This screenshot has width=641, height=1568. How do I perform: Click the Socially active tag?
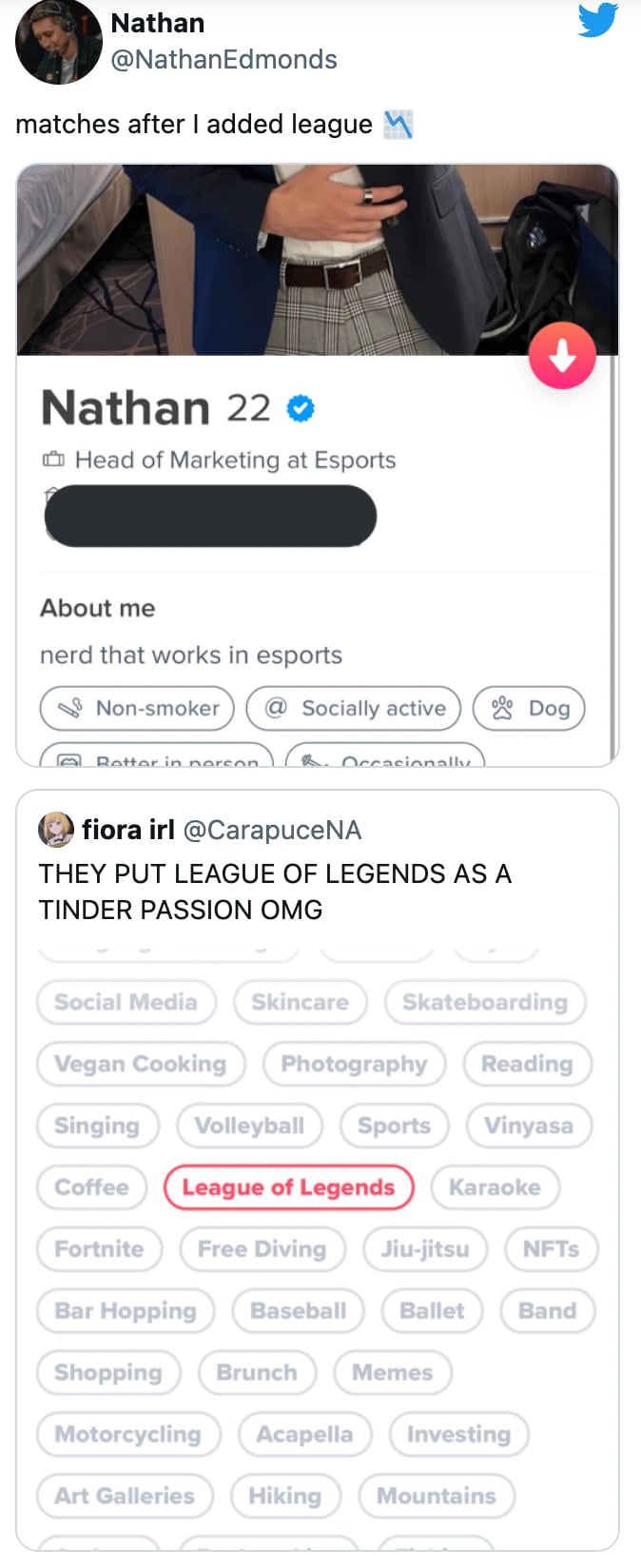(x=354, y=708)
